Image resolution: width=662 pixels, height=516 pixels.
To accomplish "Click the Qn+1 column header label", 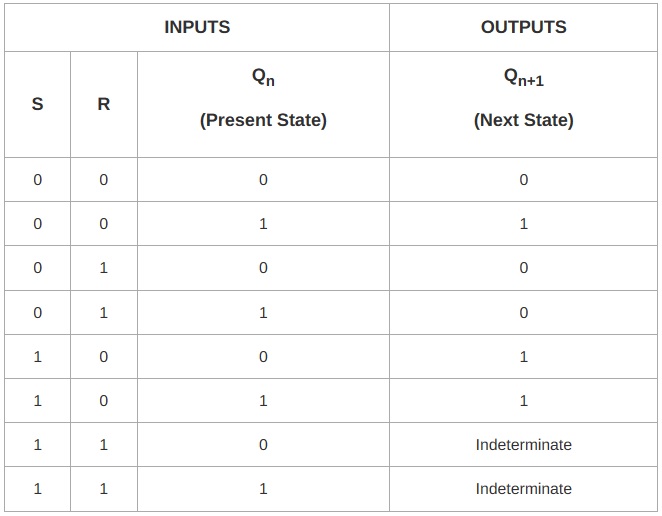I will (x=524, y=79).
